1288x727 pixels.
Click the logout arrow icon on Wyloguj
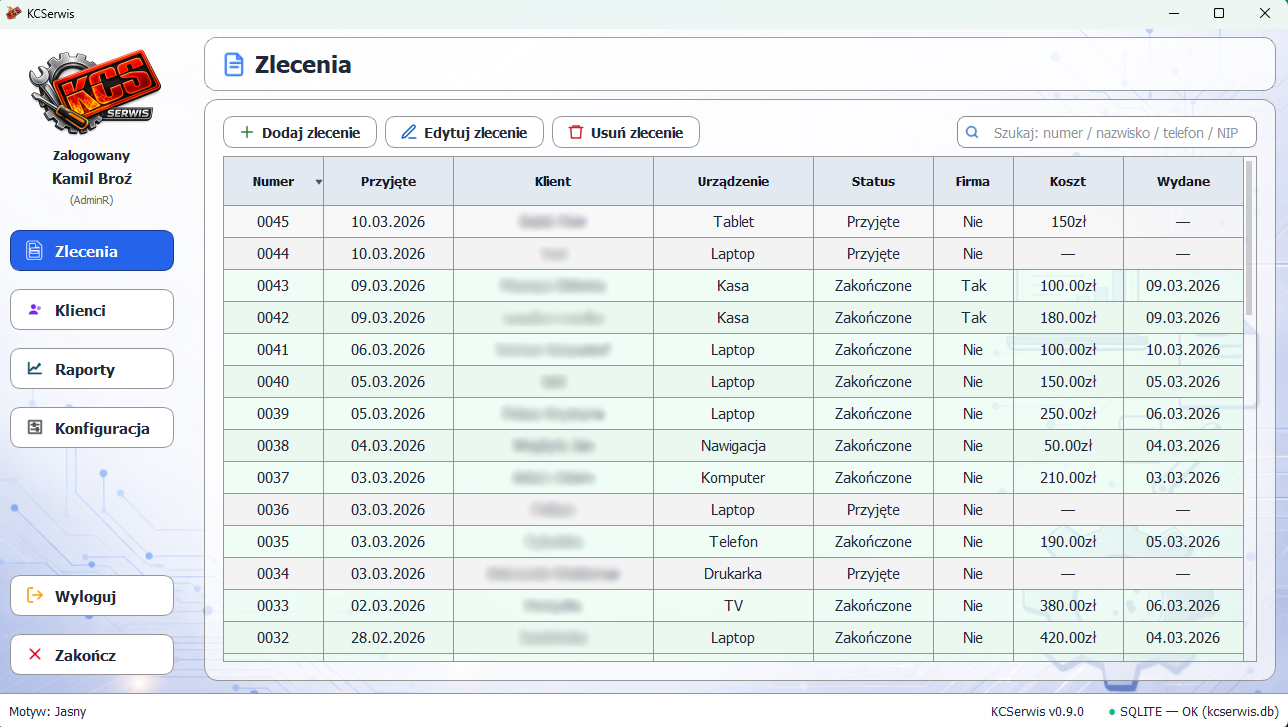(35, 596)
